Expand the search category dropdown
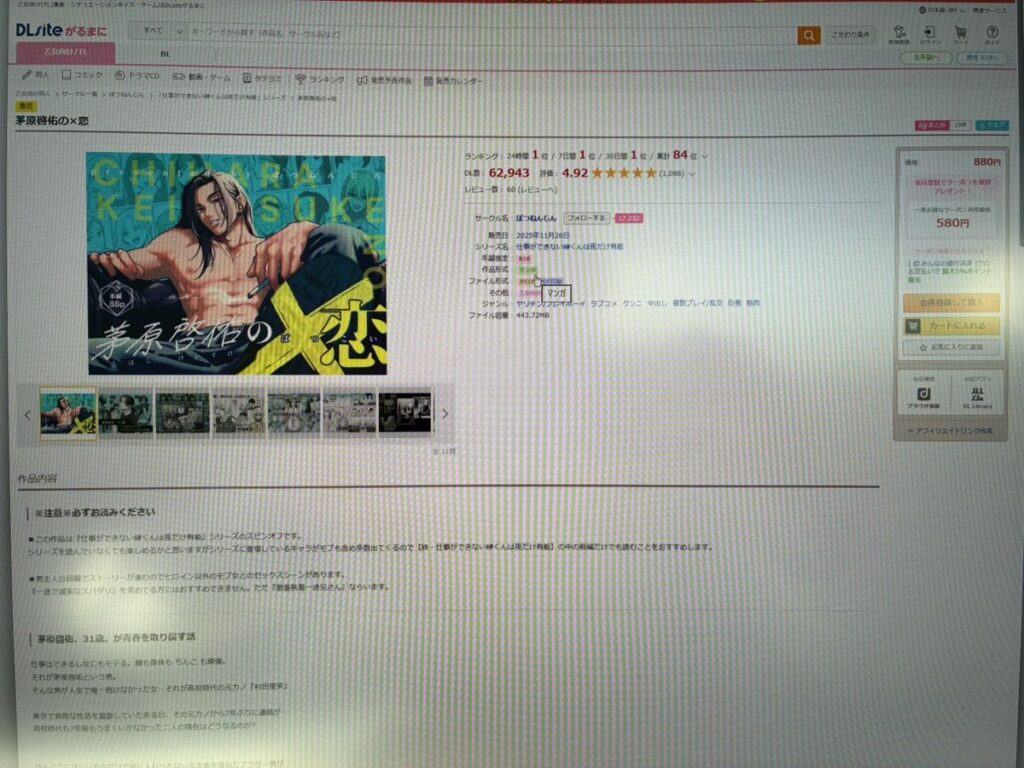Viewport: 1024px width, 768px height. tap(155, 31)
